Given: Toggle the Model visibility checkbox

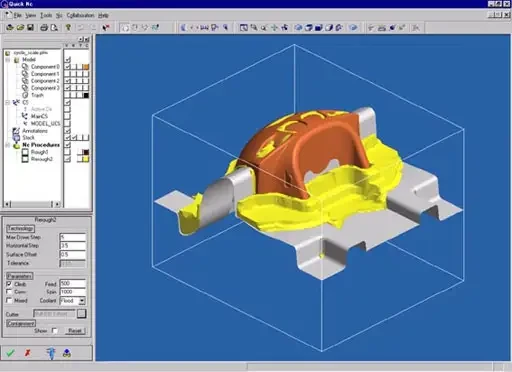Looking at the screenshot, I should [68, 60].
